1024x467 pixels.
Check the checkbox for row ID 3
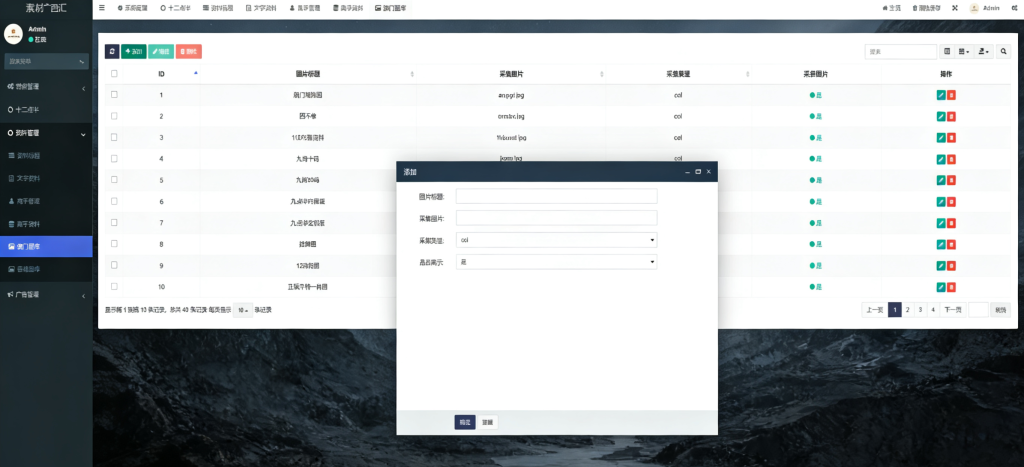tap(114, 137)
